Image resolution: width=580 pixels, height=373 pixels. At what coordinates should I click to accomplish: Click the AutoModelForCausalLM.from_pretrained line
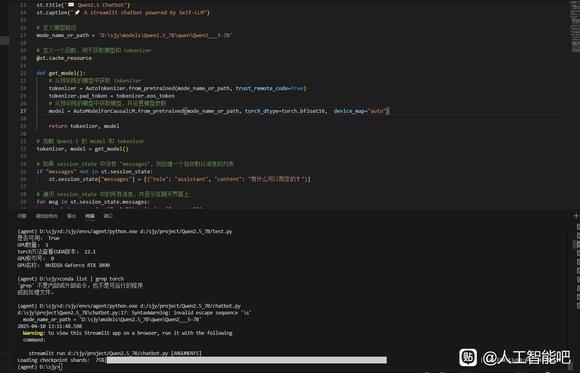[x=219, y=111]
